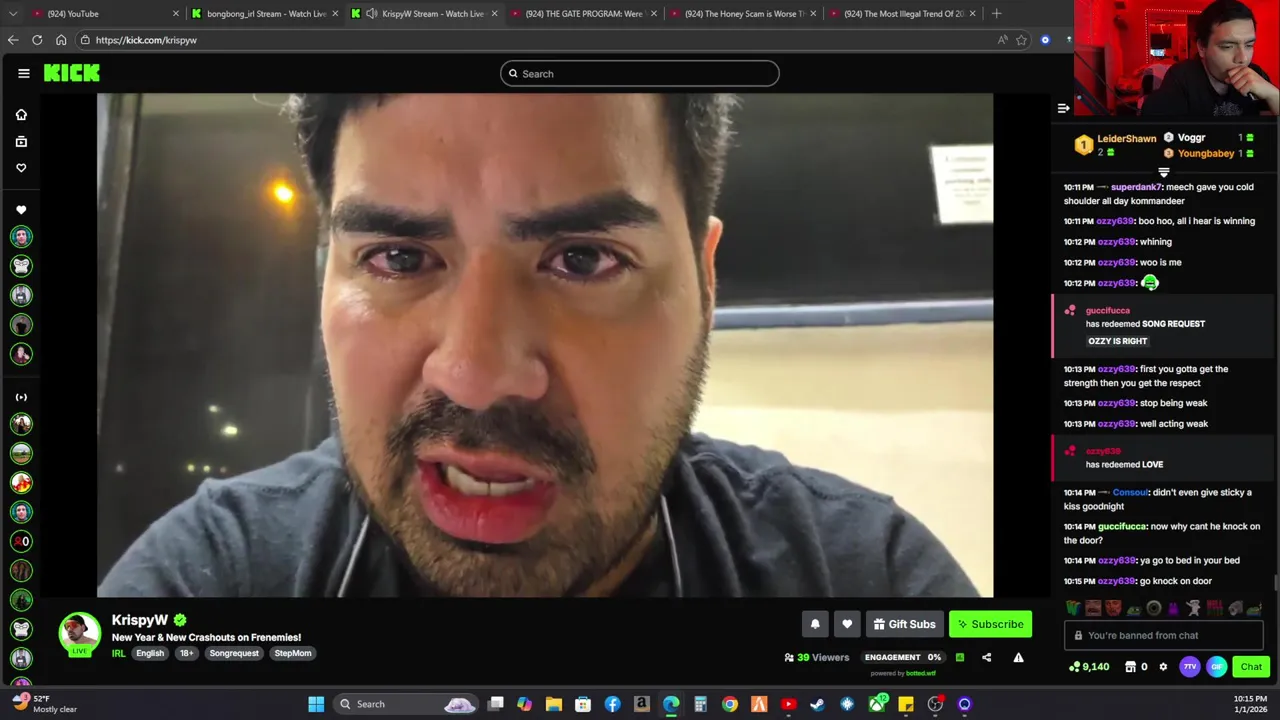Click guccifucca username in chat message
This screenshot has height=720, width=1280.
pyautogui.click(x=1122, y=527)
